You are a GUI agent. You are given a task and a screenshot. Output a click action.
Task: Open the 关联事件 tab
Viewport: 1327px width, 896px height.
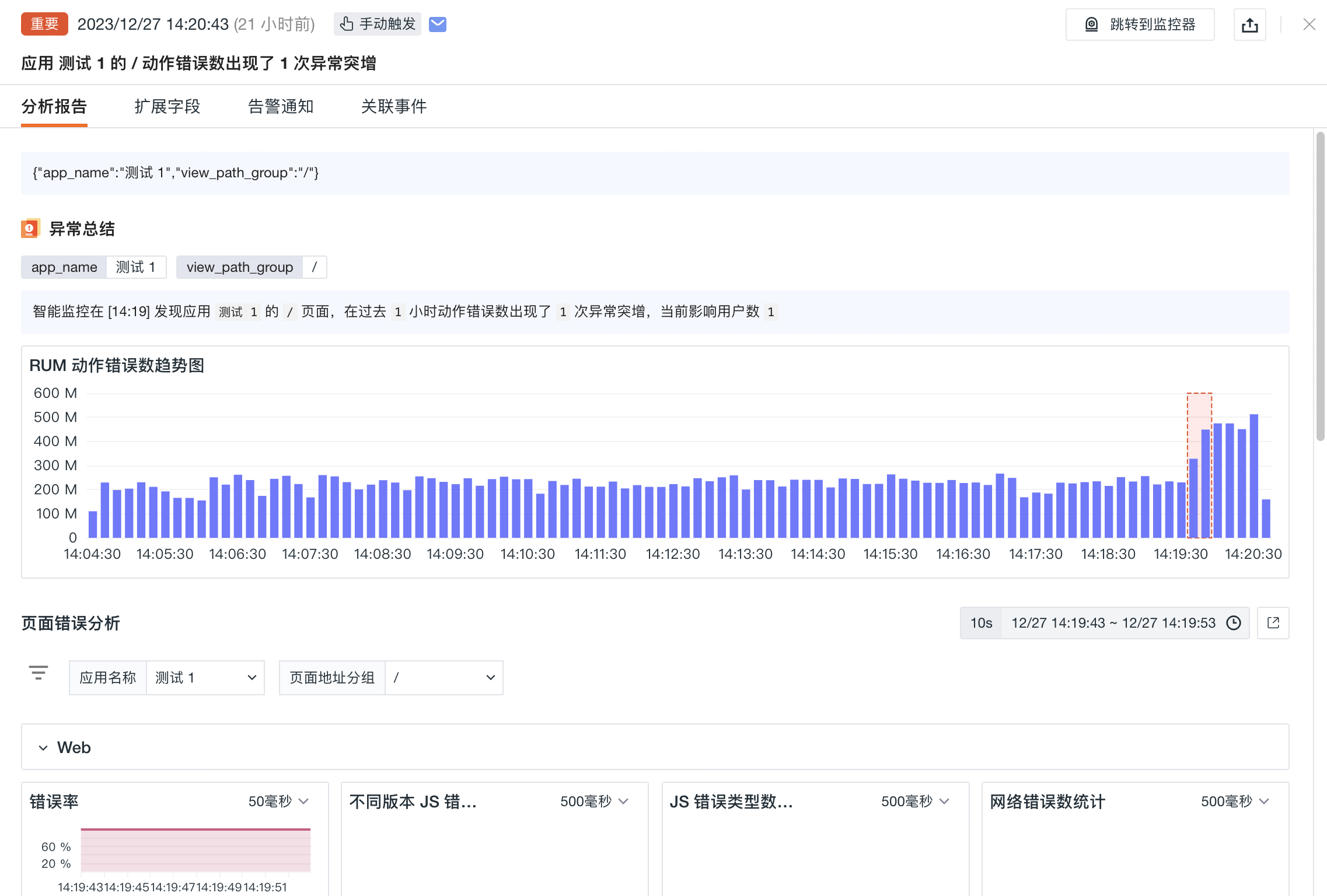[394, 107]
